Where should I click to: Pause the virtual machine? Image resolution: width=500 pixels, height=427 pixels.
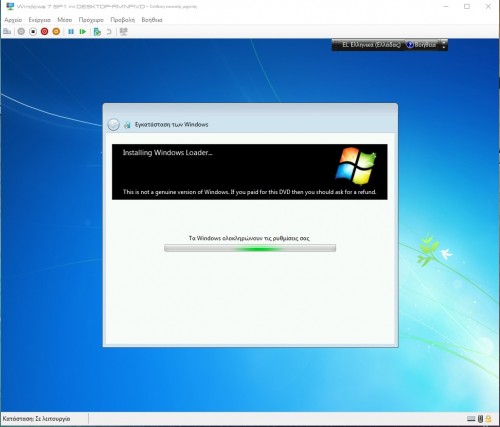pos(71,32)
